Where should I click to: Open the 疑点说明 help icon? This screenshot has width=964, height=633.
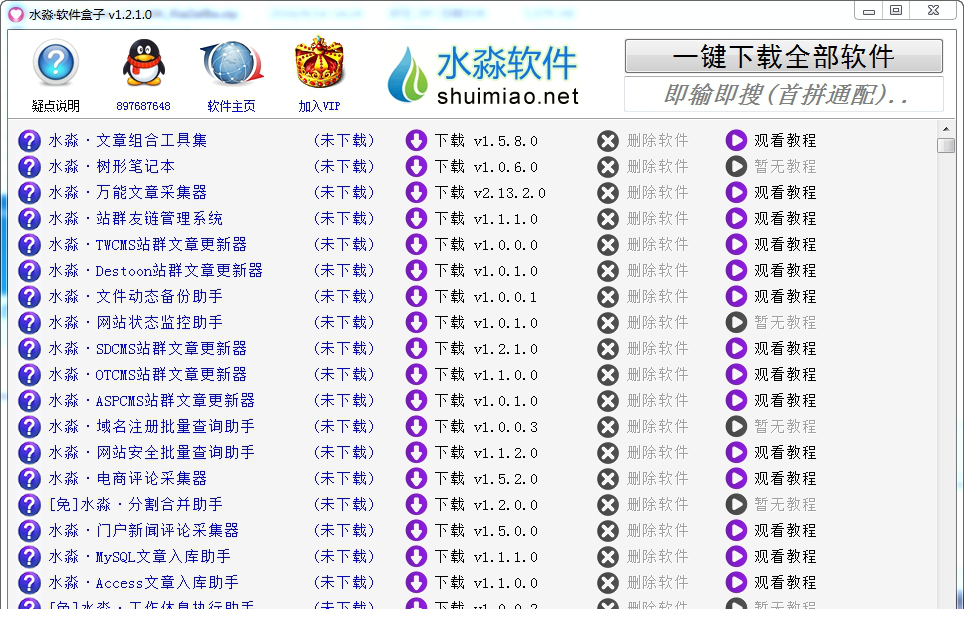coord(55,63)
